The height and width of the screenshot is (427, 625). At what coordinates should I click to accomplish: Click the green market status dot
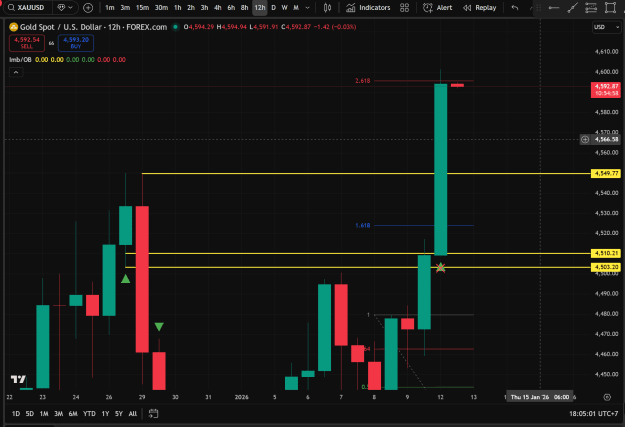(175, 27)
